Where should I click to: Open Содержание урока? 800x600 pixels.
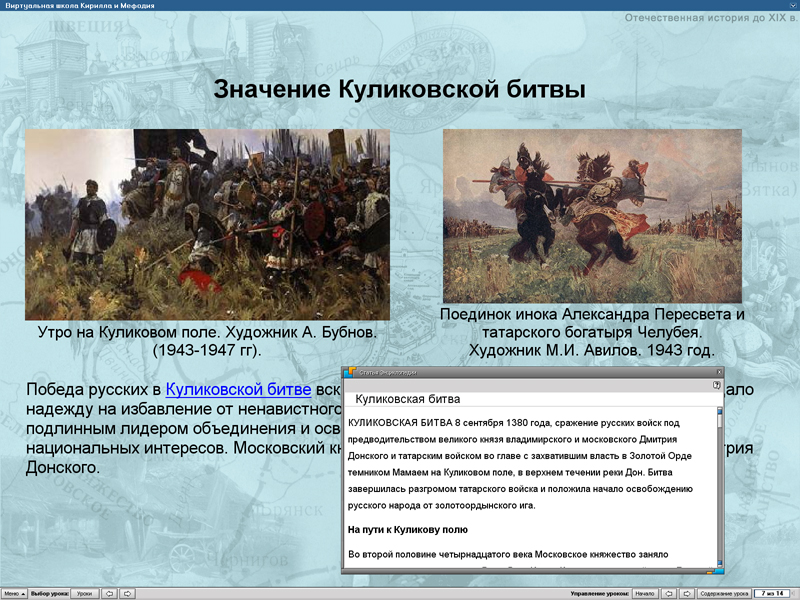(x=724, y=593)
